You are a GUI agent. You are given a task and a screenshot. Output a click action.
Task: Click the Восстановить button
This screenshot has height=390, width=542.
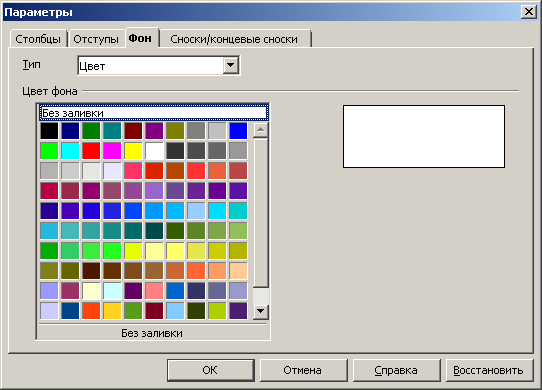tap(489, 370)
